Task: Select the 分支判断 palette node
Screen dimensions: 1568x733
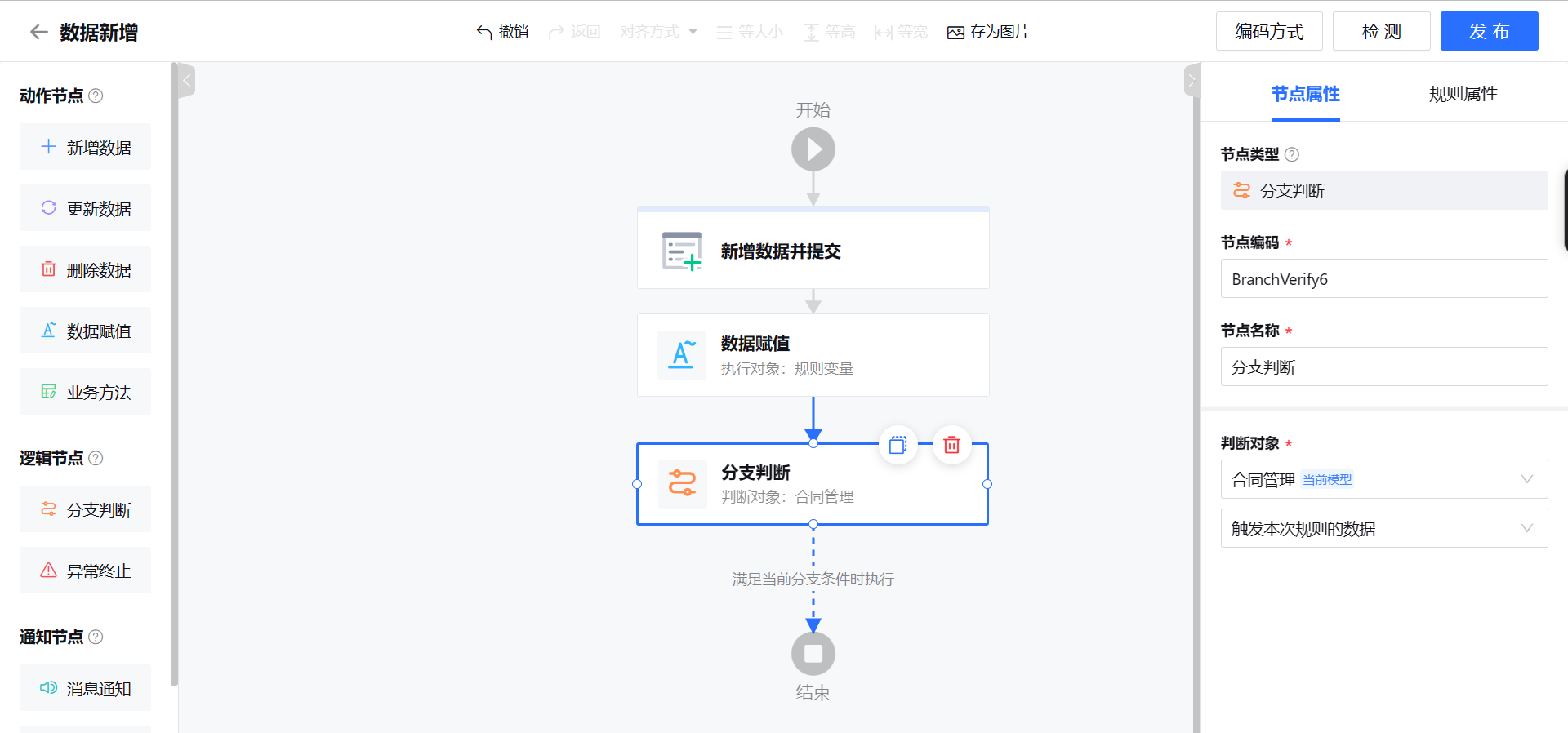Action: (85, 509)
